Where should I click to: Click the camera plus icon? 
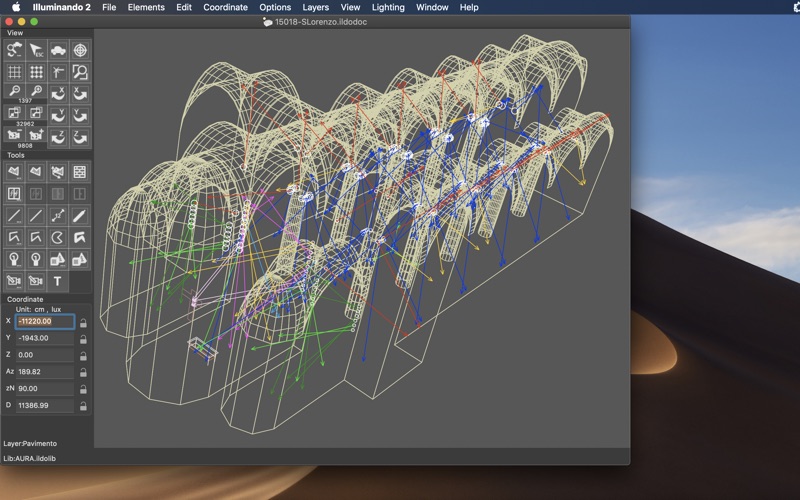pos(36,135)
